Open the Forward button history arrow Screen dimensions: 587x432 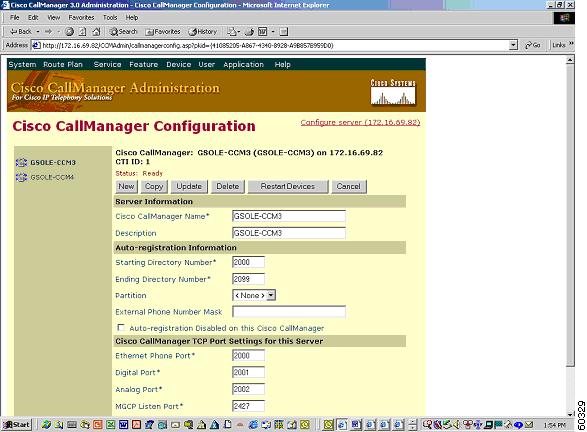[x=59, y=32]
